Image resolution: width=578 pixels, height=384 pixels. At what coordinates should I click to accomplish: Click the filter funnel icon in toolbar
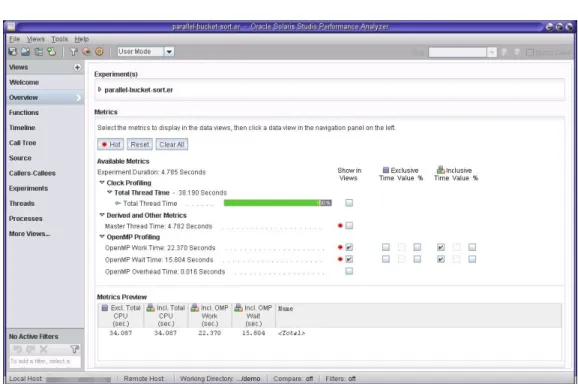74,52
